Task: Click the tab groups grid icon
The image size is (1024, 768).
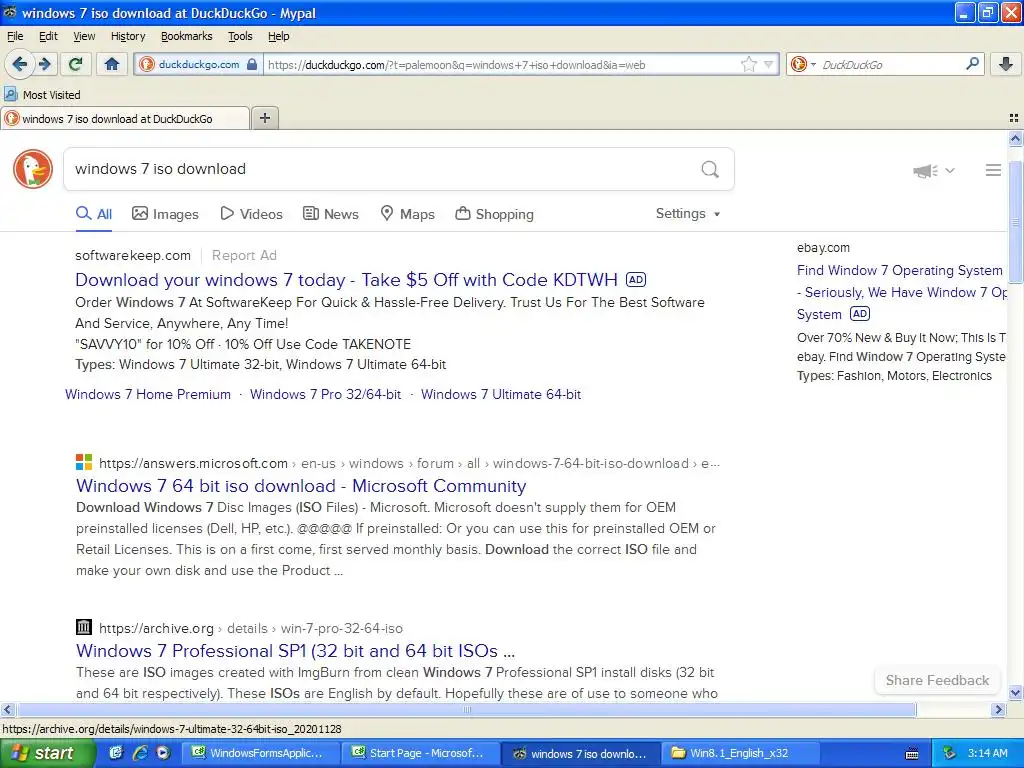Action: (1014, 118)
